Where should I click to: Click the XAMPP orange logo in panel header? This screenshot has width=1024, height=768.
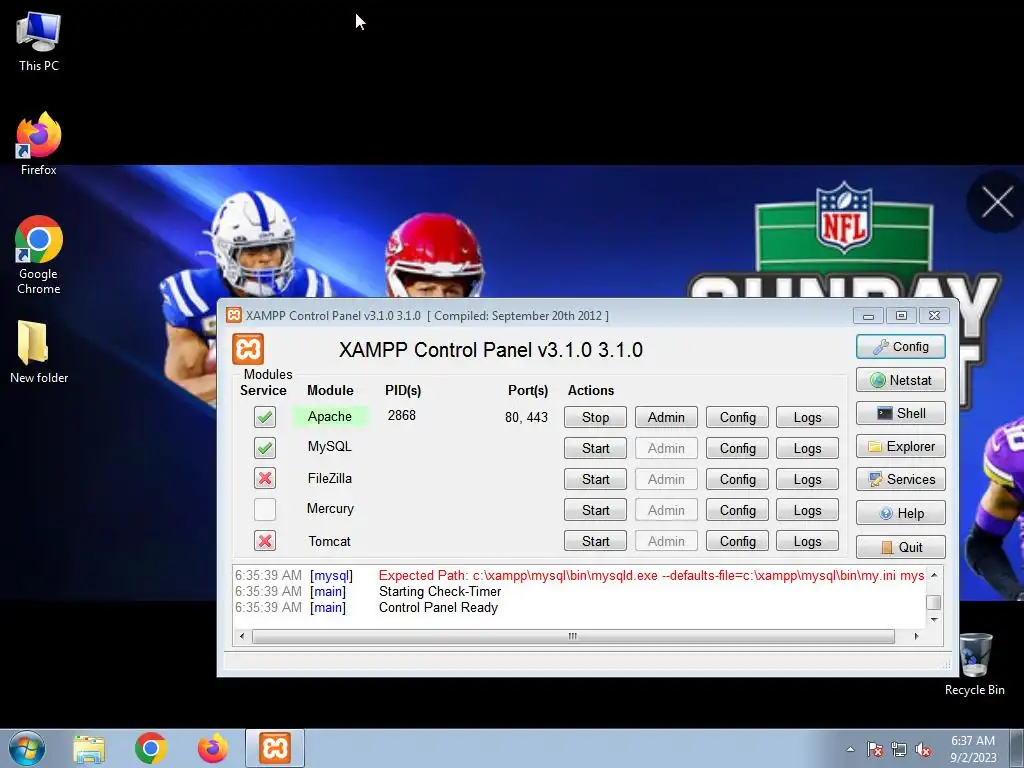pyautogui.click(x=248, y=349)
